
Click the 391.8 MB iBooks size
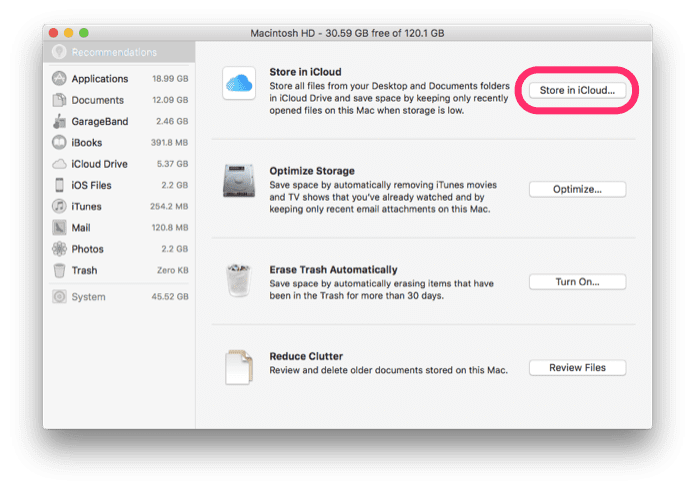[169, 142]
